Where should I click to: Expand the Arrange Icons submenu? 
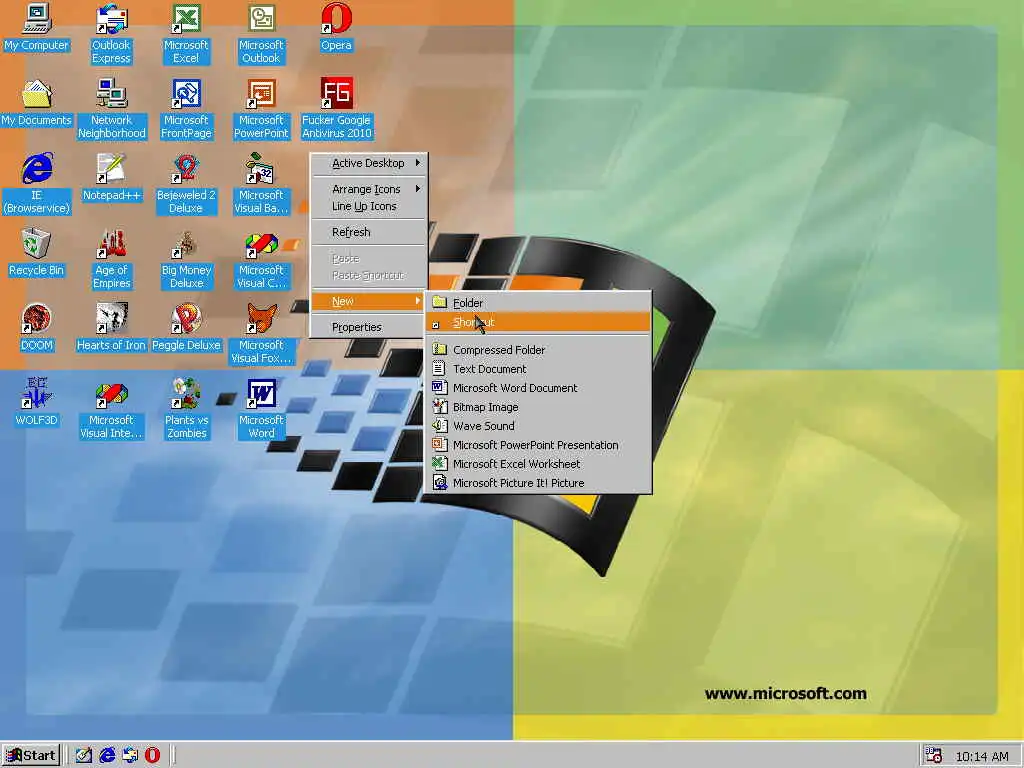(x=369, y=189)
